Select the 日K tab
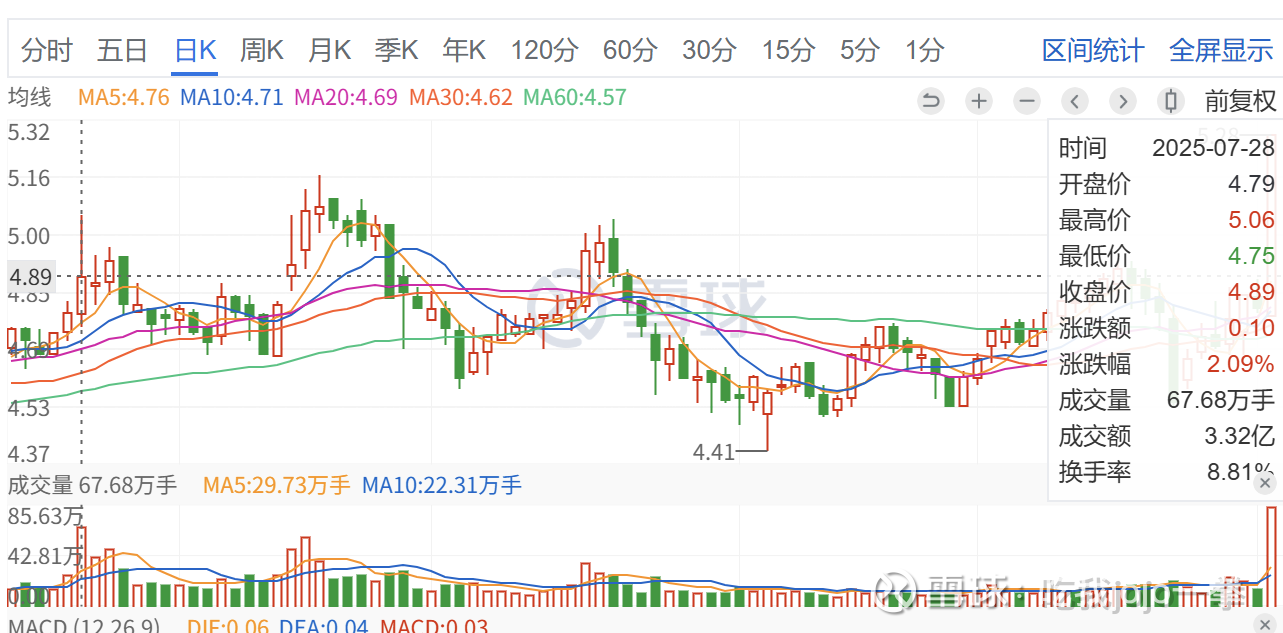This screenshot has width=1283, height=633. click(x=195, y=50)
